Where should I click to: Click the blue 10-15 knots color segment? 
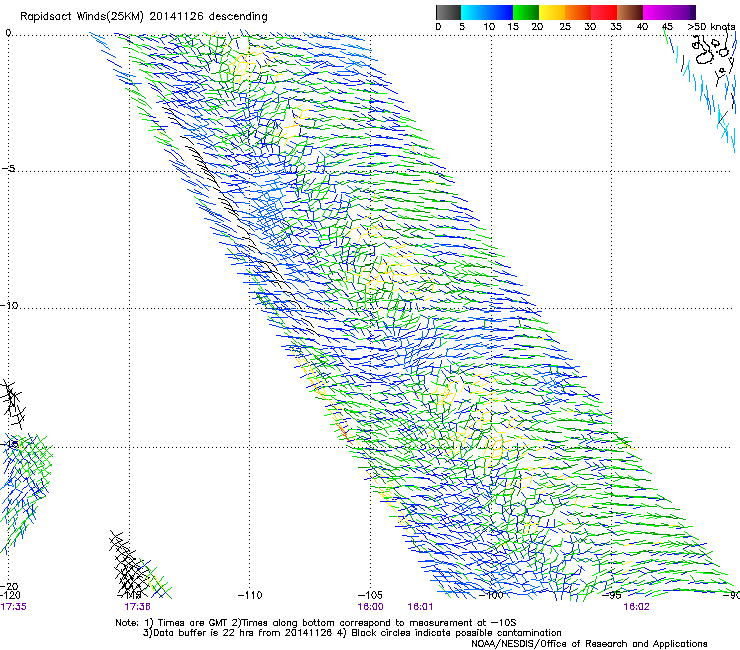coord(500,12)
